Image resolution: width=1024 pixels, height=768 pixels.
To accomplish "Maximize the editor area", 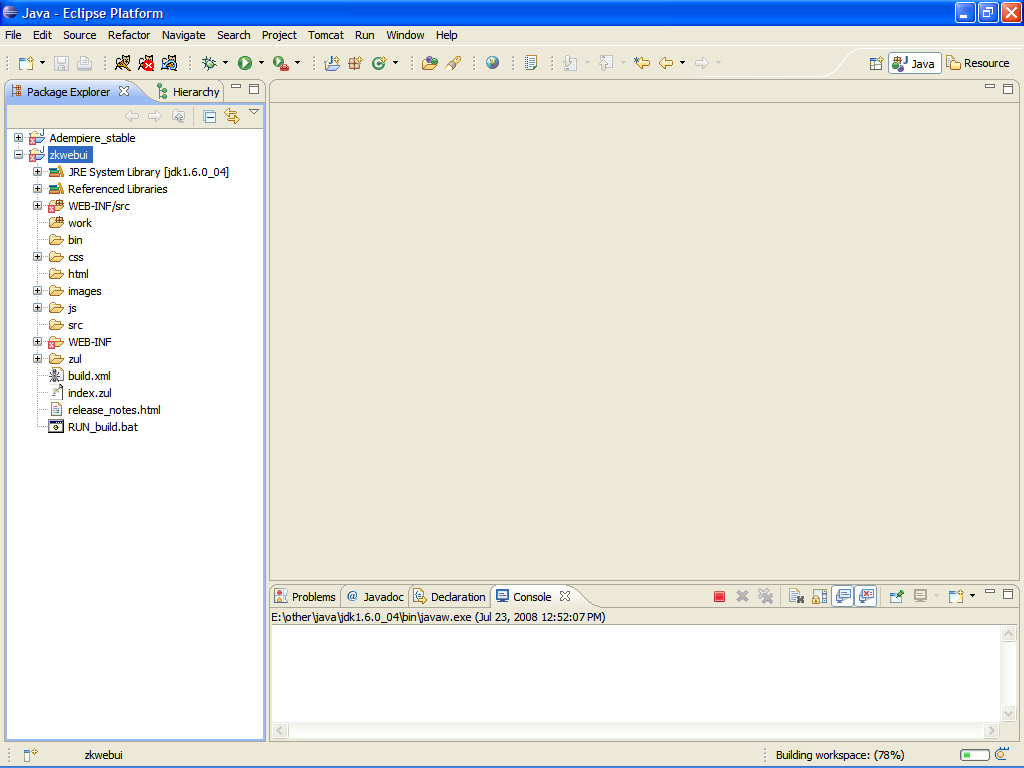I will pyautogui.click(x=1008, y=89).
